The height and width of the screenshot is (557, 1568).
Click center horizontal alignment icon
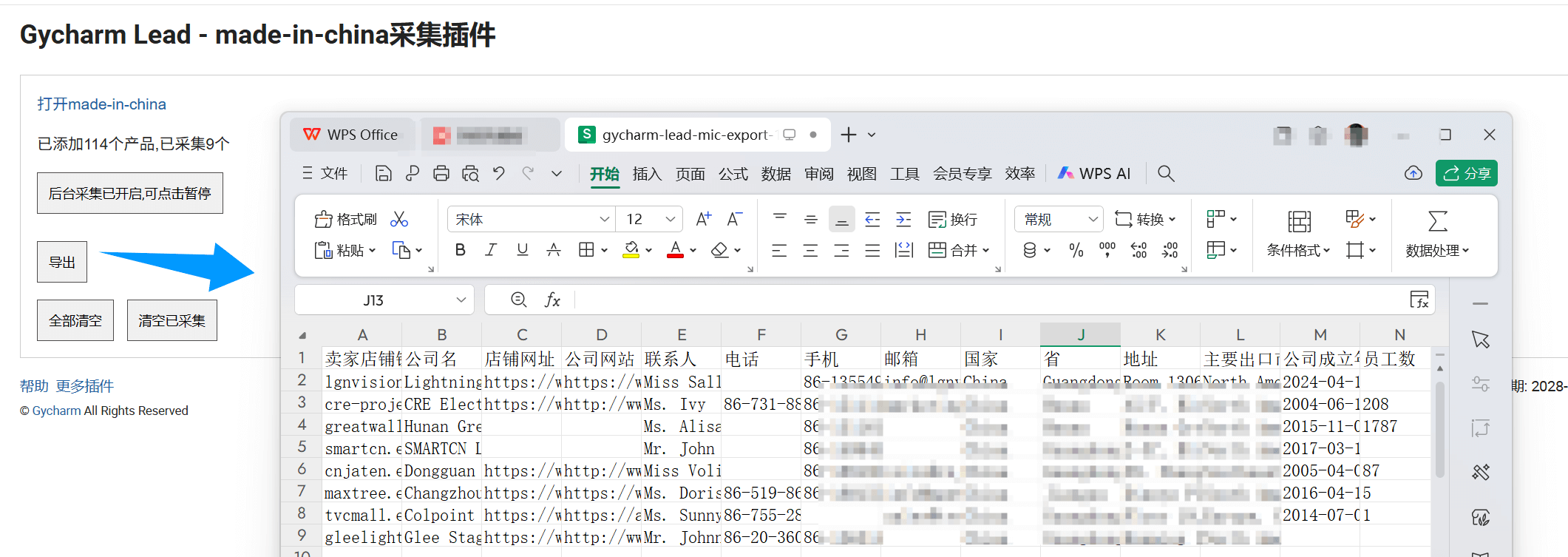810,250
